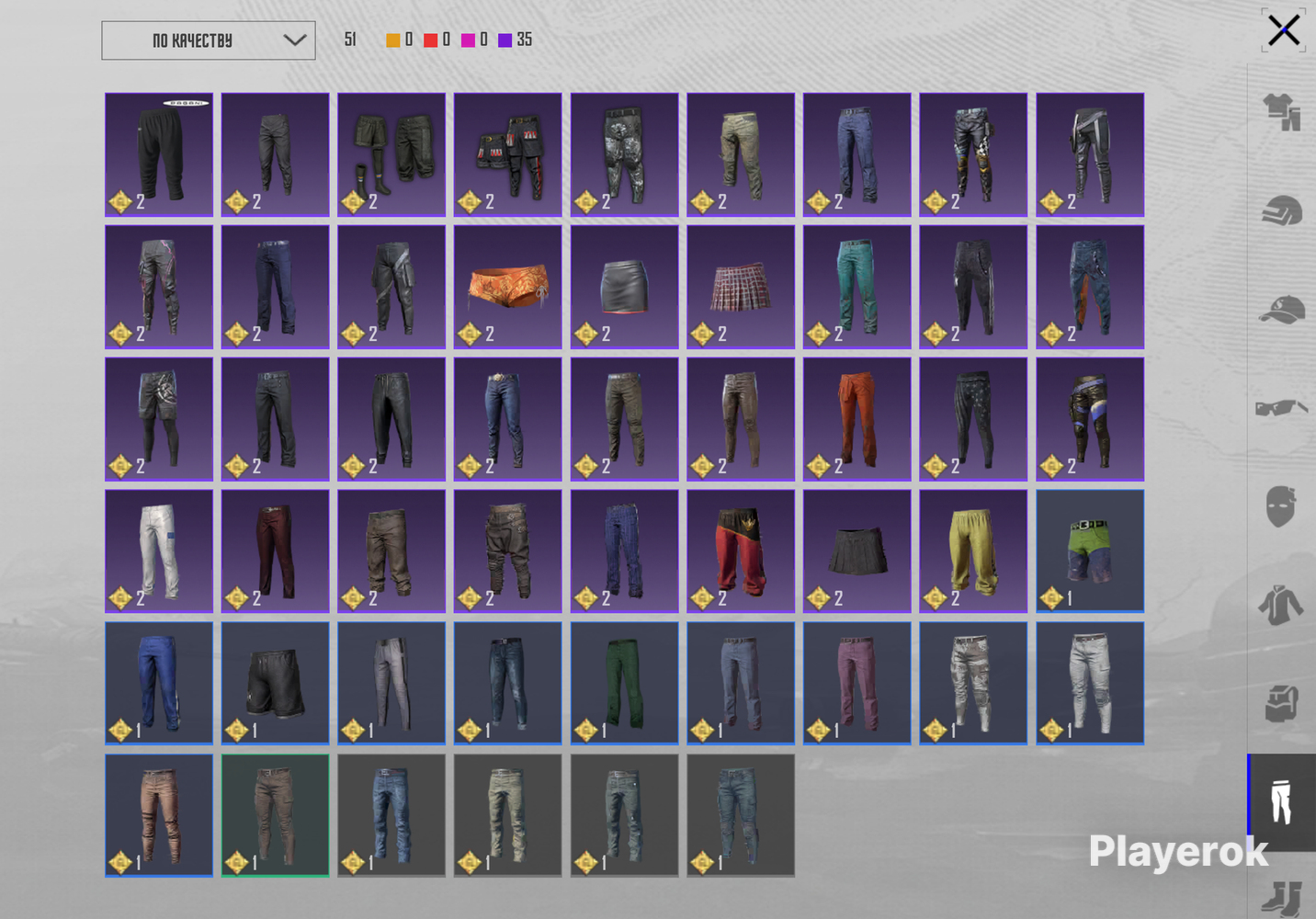The height and width of the screenshot is (919, 1316).
Task: Select the red and black boxing shorts
Action: click(741, 551)
